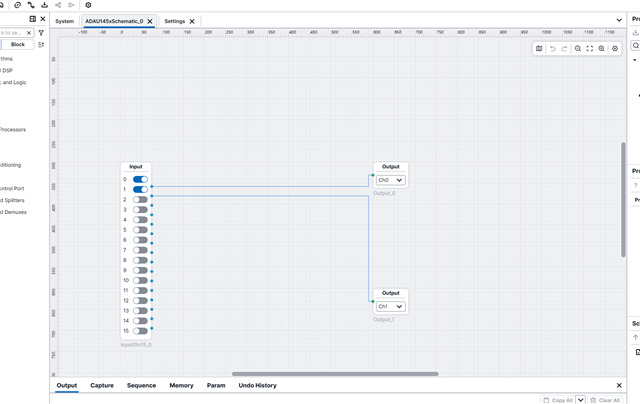The width and height of the screenshot is (640, 404).
Task: Enable Input channel 6 toggle
Action: click(x=140, y=240)
